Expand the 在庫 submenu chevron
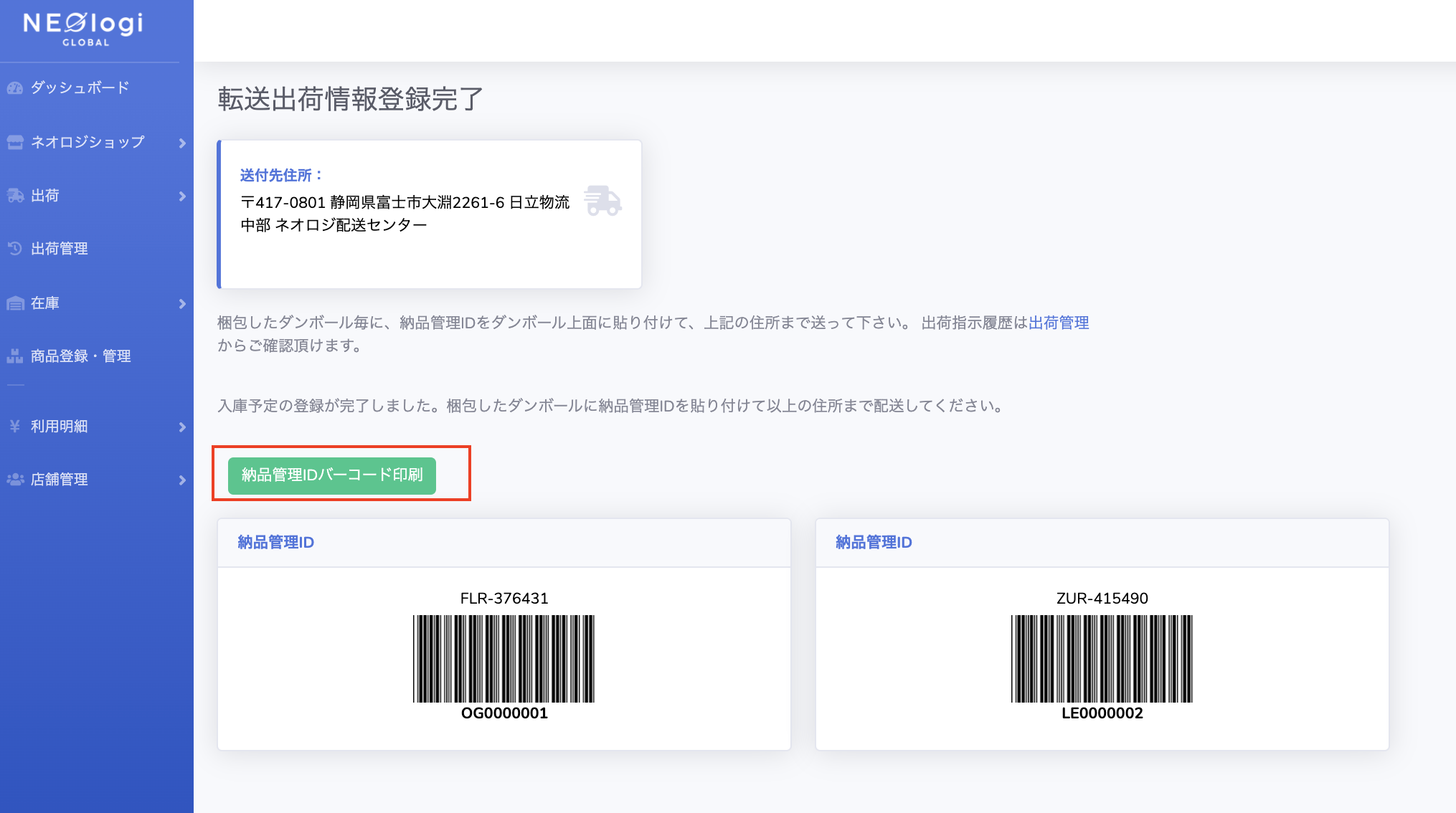Screen dimensions: 1456x813 182,304
